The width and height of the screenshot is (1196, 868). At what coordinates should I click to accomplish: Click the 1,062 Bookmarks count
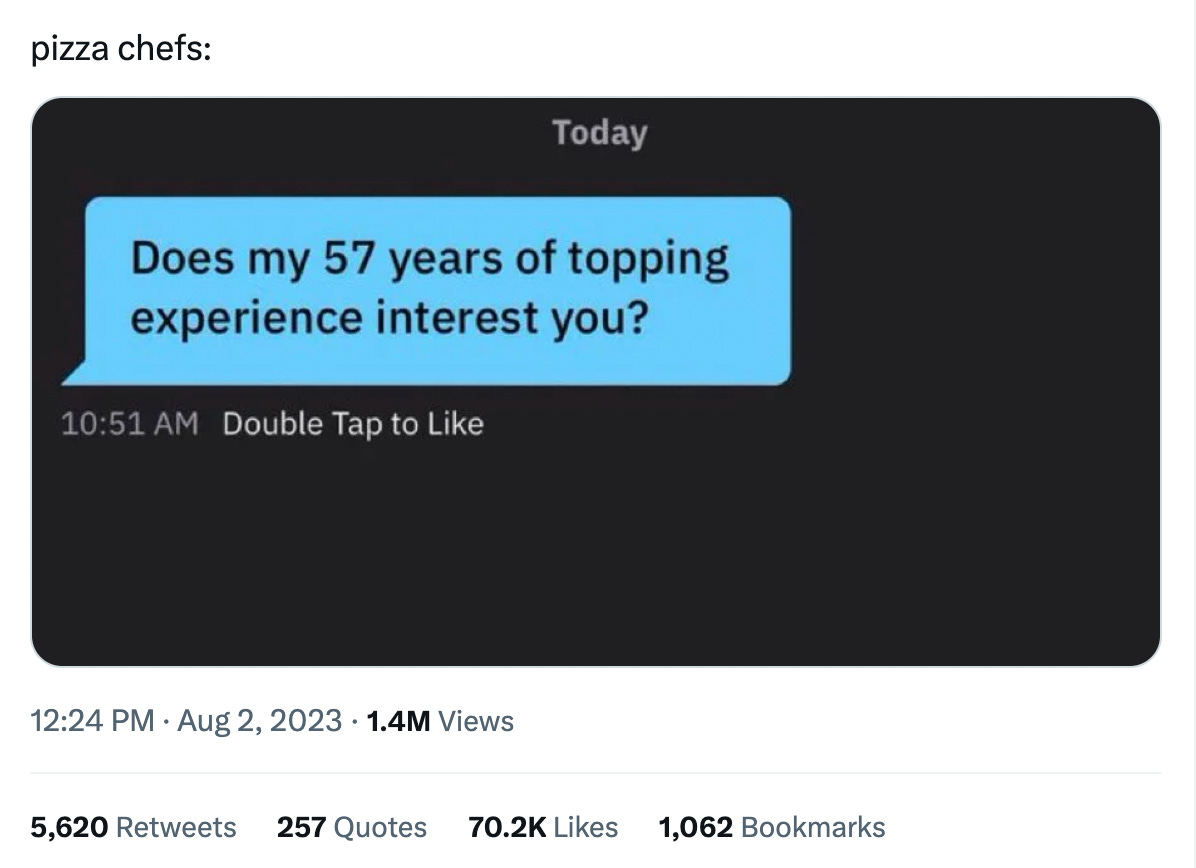click(x=772, y=827)
